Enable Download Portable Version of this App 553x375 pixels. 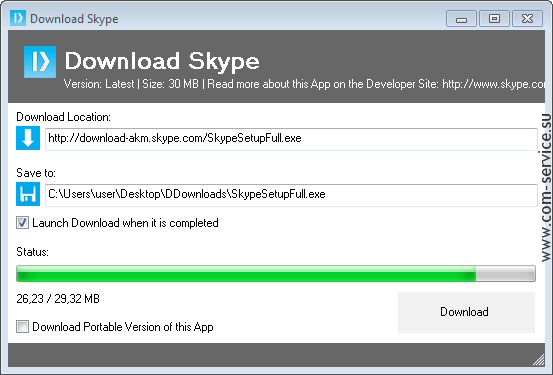pyautogui.click(x=22, y=327)
